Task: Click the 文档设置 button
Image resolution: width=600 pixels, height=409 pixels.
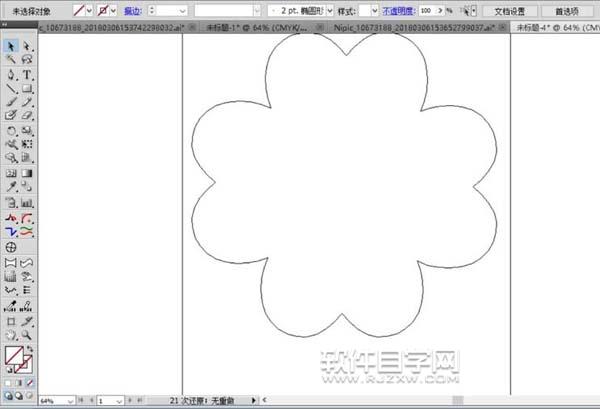Action: click(x=510, y=11)
